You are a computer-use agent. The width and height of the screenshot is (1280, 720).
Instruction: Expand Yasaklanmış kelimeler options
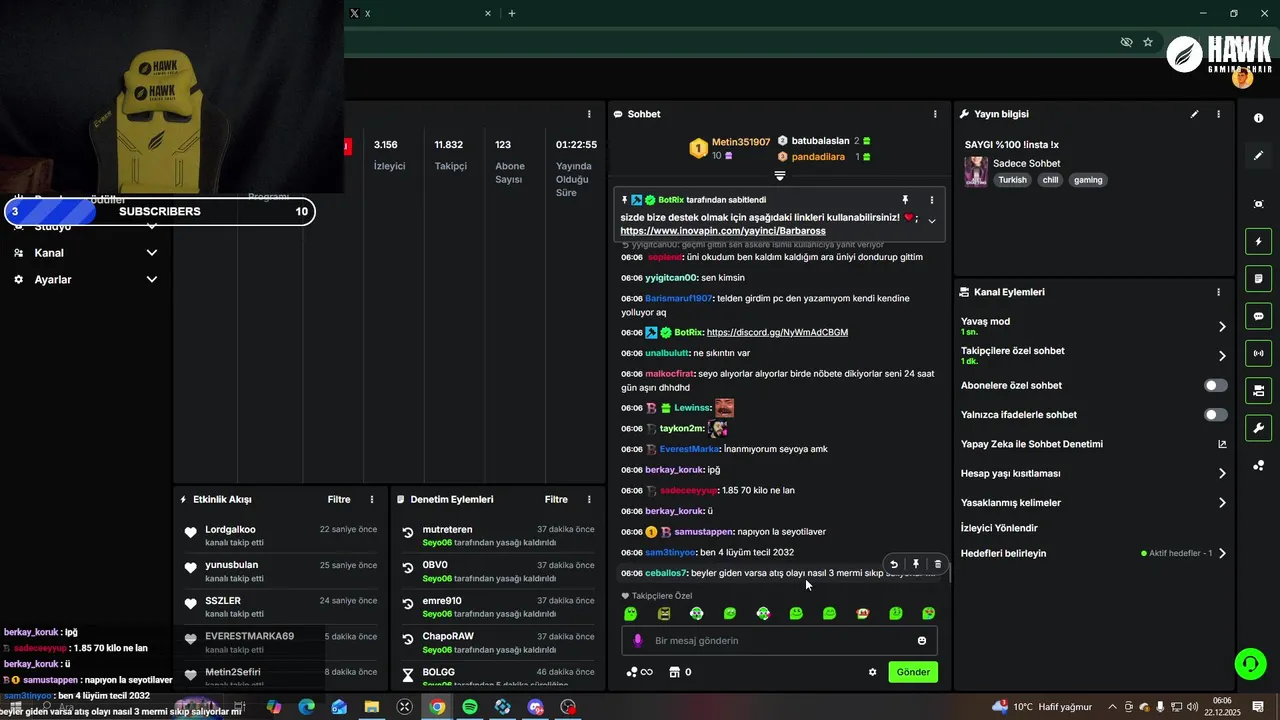(x=1222, y=503)
